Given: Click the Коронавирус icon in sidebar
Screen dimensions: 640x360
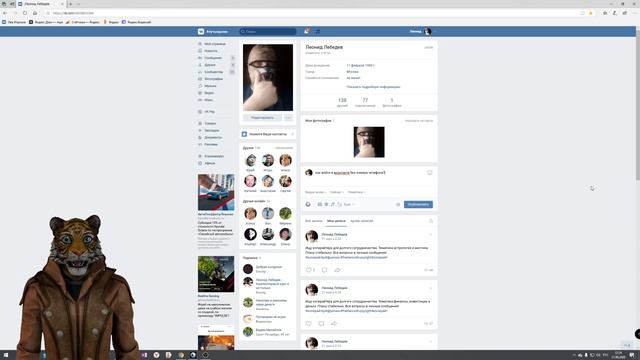Looking at the screenshot, I should point(200,156).
